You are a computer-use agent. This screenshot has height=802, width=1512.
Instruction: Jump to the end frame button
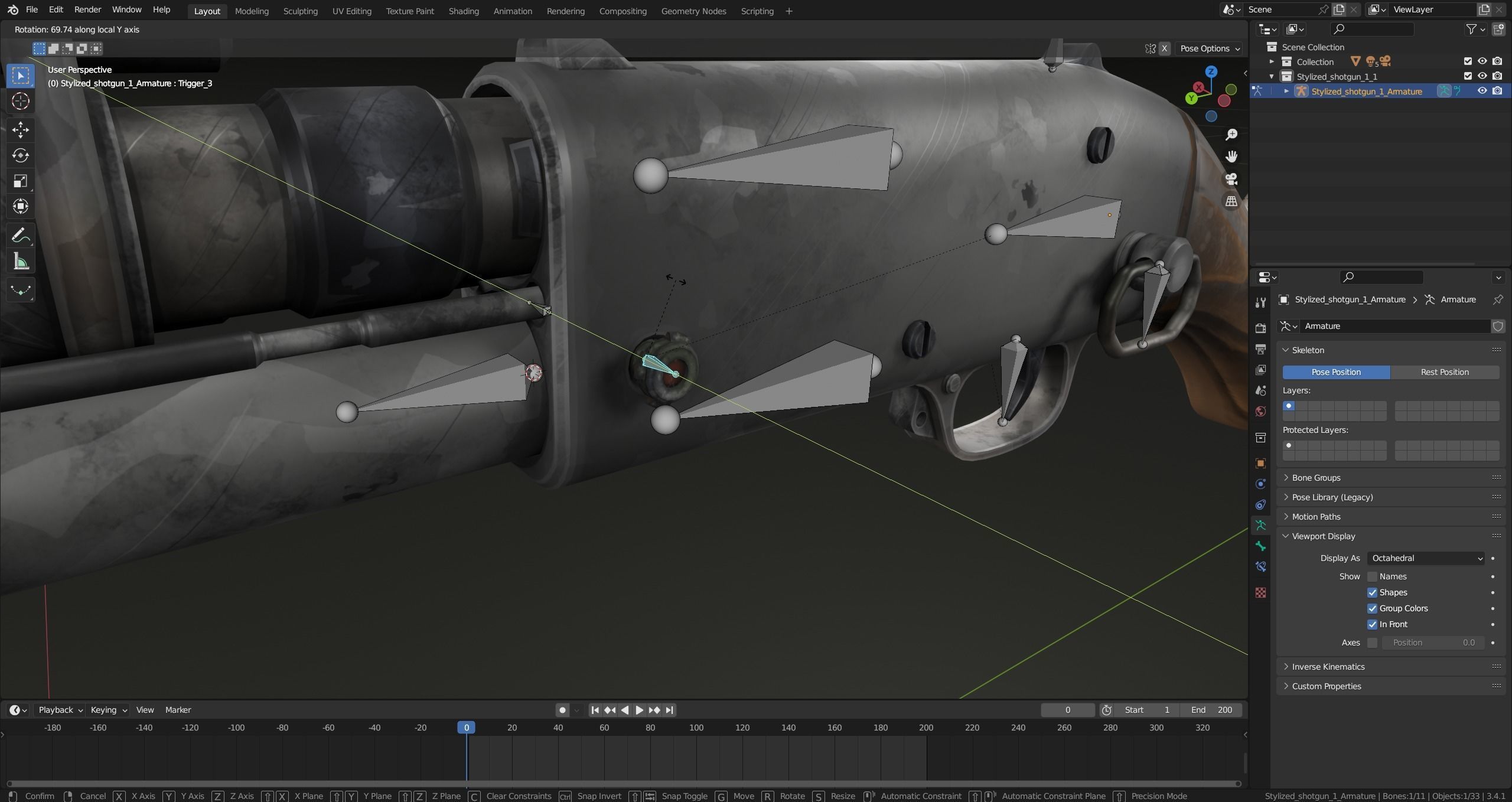click(x=669, y=710)
